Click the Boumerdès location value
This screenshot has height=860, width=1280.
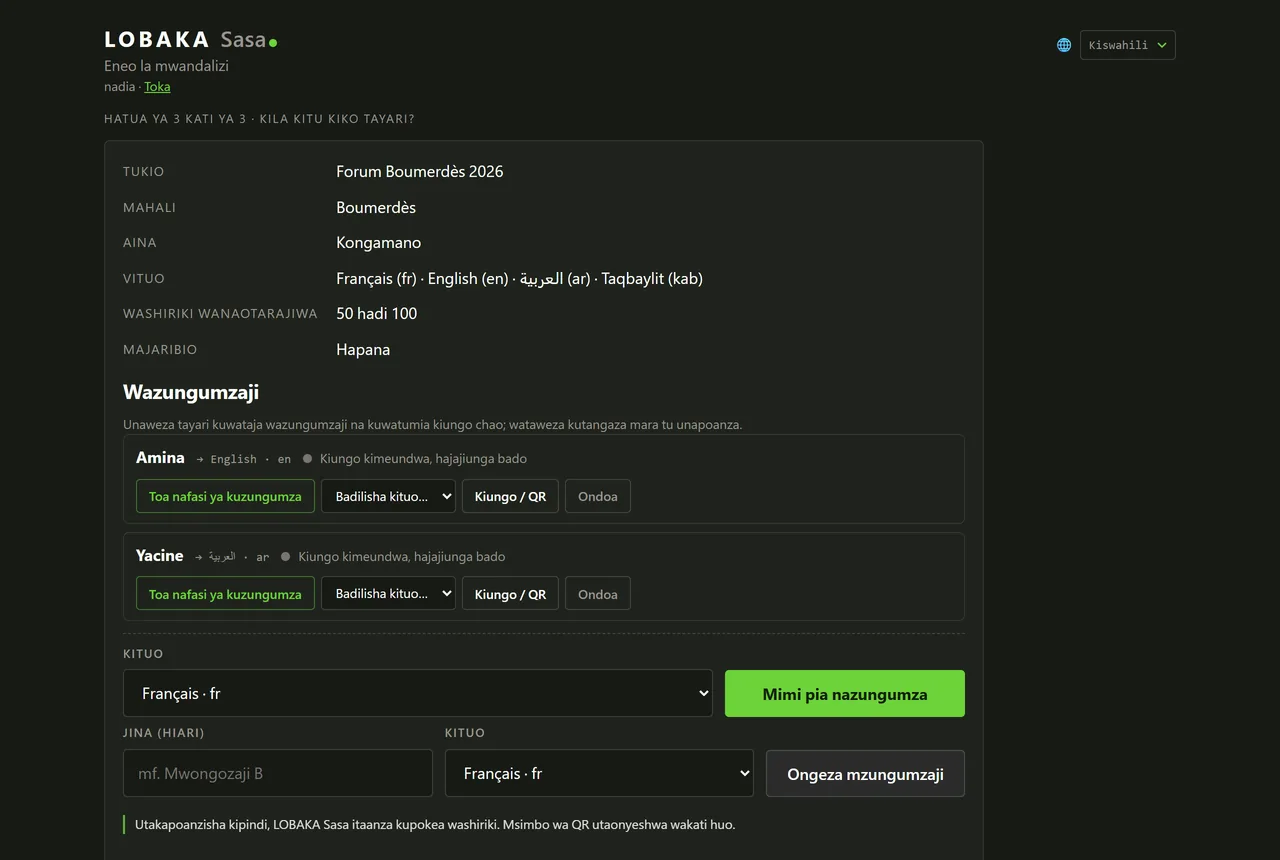point(376,208)
